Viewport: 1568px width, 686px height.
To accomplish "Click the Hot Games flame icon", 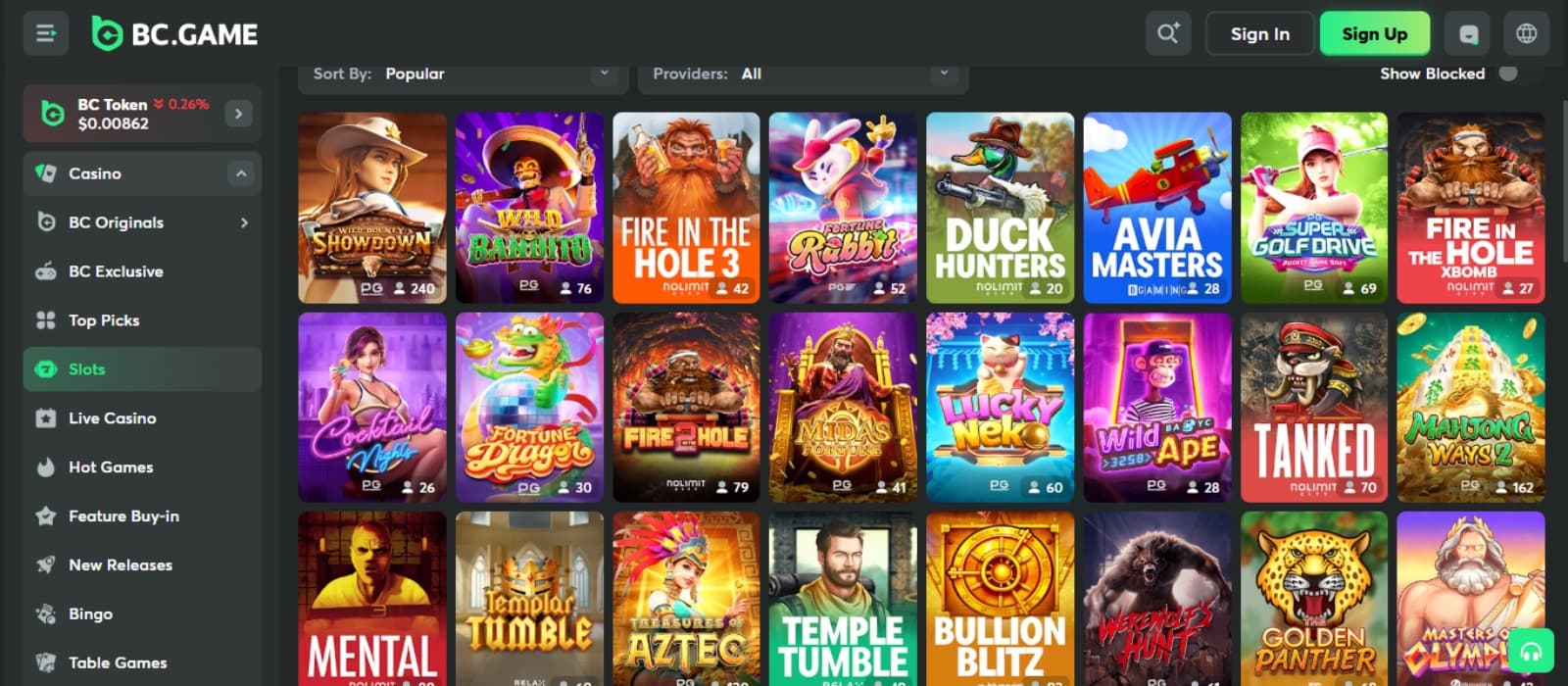I will pos(45,467).
